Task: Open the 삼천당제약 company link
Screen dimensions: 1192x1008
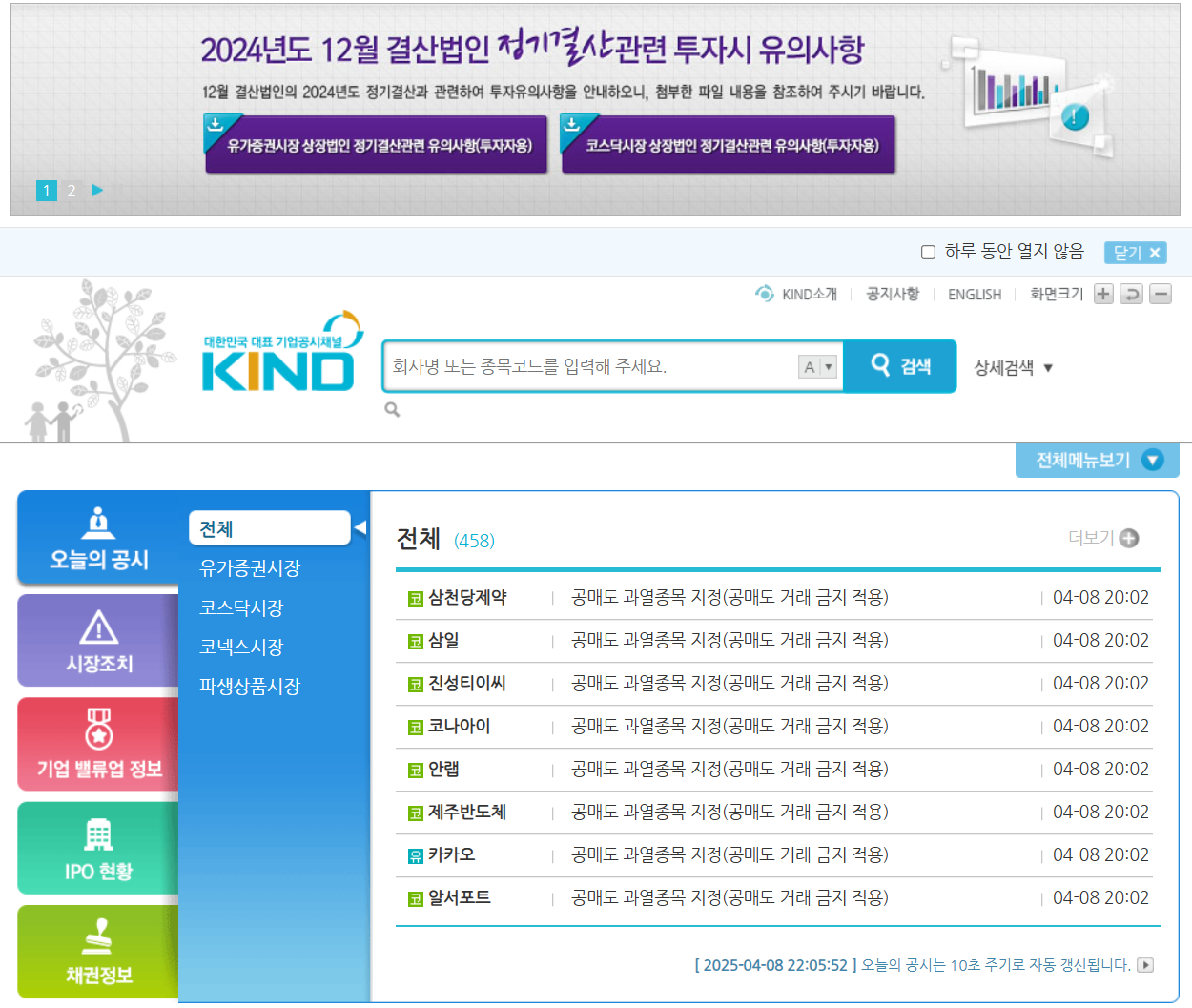Action: (x=467, y=598)
